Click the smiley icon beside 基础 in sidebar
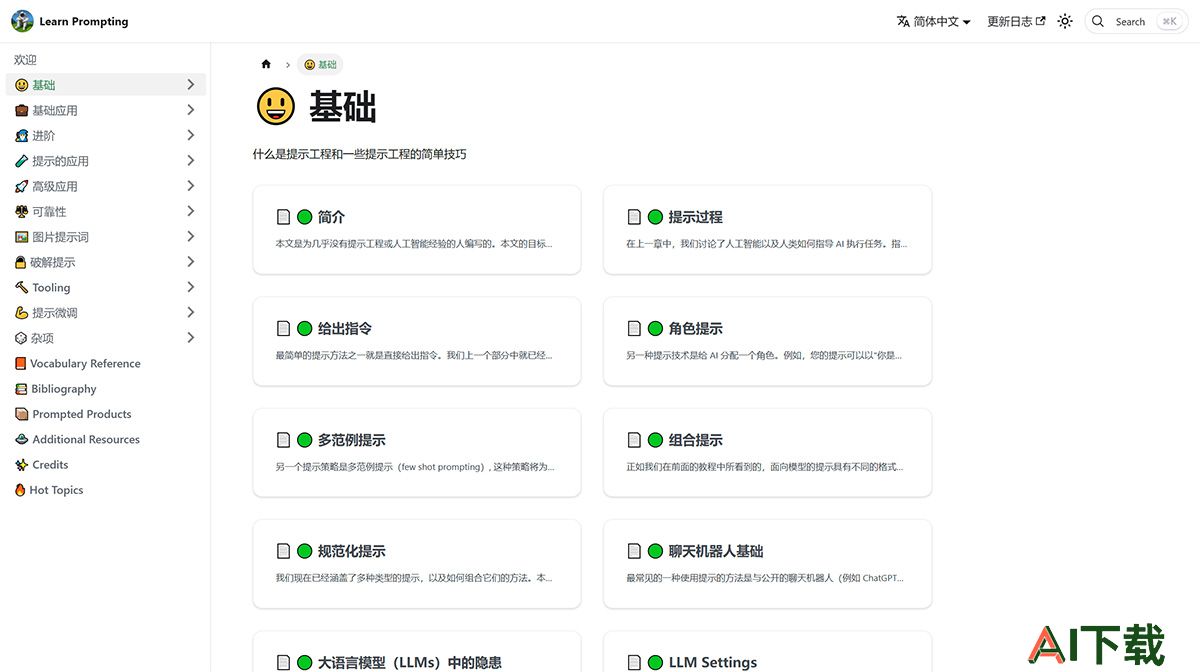 pyautogui.click(x=22, y=86)
